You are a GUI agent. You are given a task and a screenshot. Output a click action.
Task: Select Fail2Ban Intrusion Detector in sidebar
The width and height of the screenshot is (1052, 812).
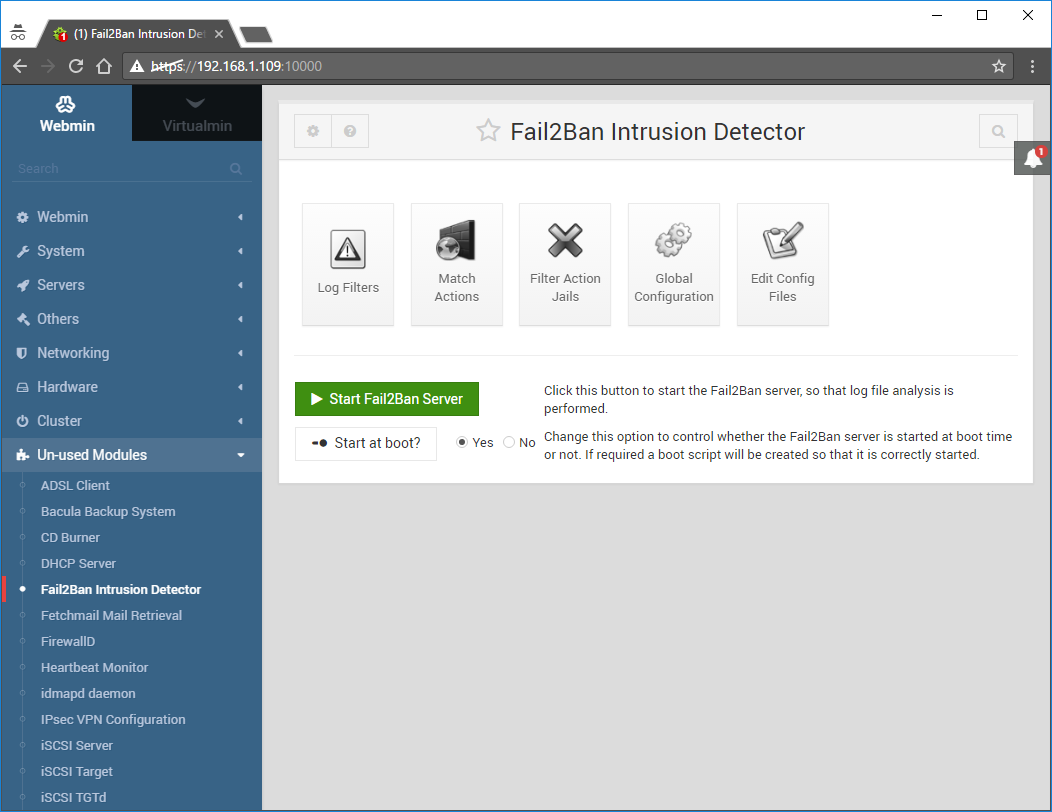[x=121, y=589]
